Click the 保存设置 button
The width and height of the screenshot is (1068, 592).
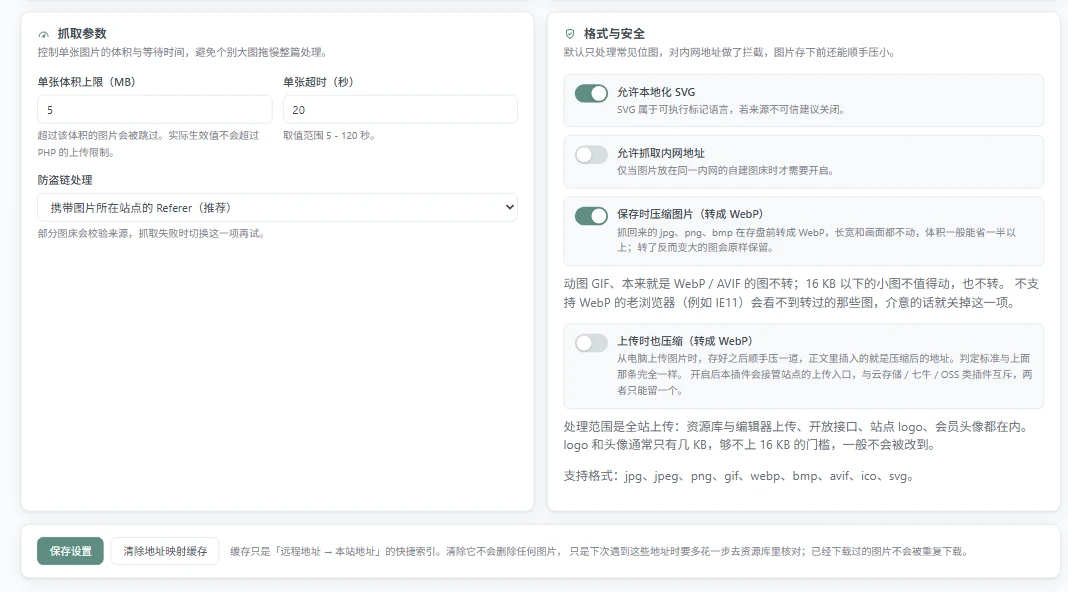pyautogui.click(x=70, y=551)
